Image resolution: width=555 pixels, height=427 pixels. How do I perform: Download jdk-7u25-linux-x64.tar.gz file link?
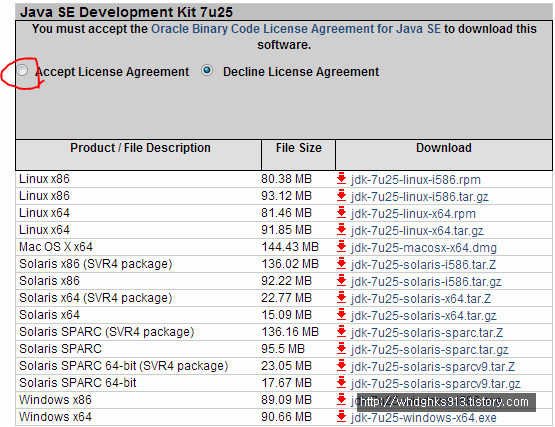(417, 231)
